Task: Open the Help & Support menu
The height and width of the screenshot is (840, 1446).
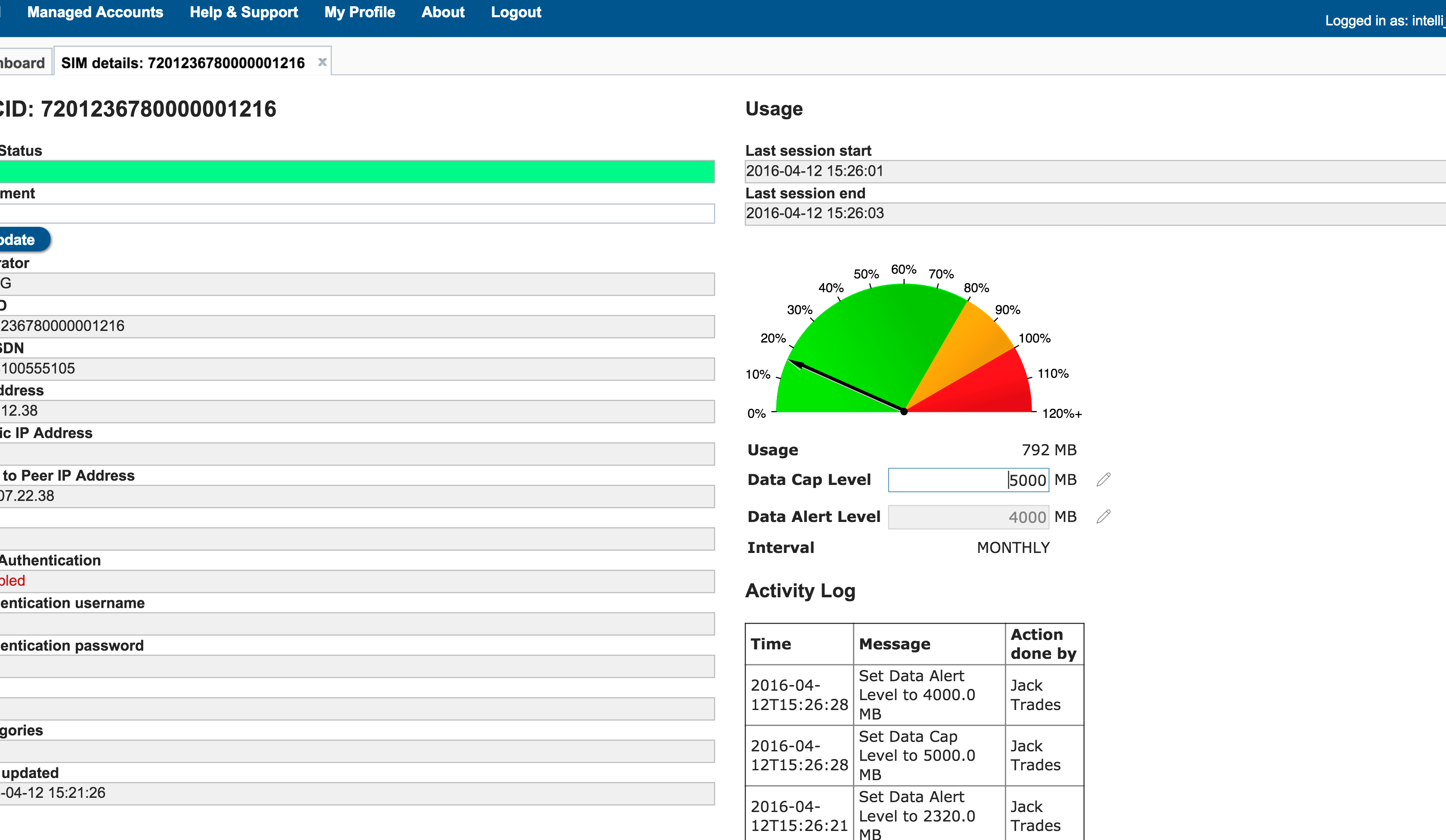Action: coord(244,12)
